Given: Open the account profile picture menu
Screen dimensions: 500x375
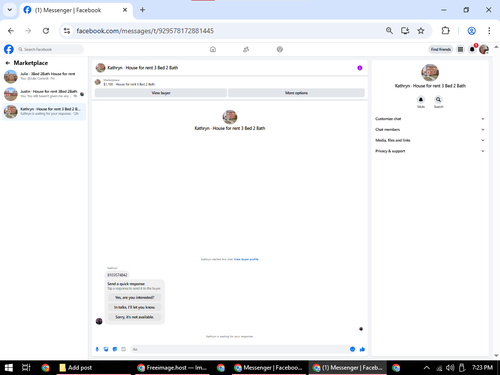Looking at the screenshot, I should coord(484,49).
